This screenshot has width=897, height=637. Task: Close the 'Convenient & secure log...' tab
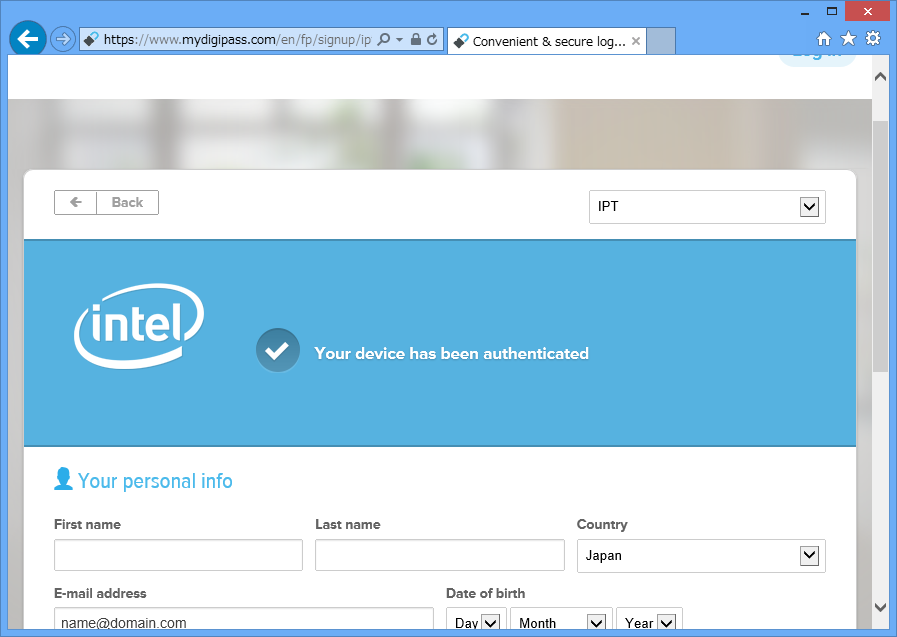click(x=636, y=41)
